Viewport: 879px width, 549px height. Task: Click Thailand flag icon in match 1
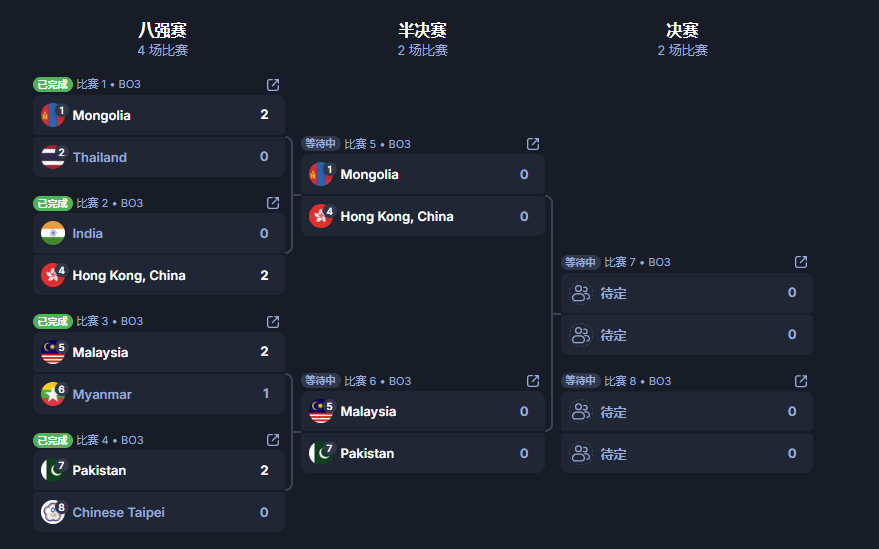click(53, 157)
